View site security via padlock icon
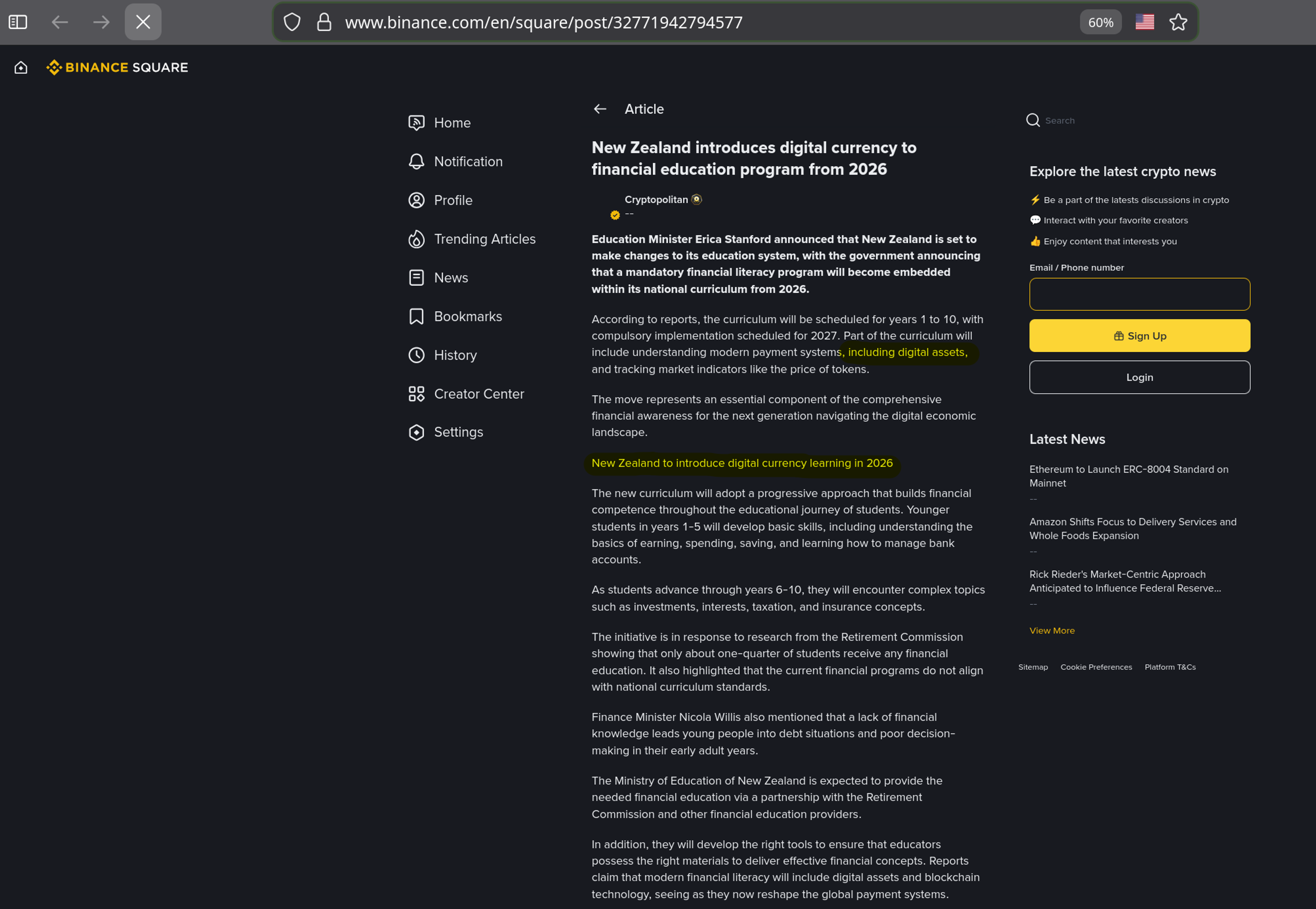This screenshot has height=909, width=1316. tap(324, 22)
